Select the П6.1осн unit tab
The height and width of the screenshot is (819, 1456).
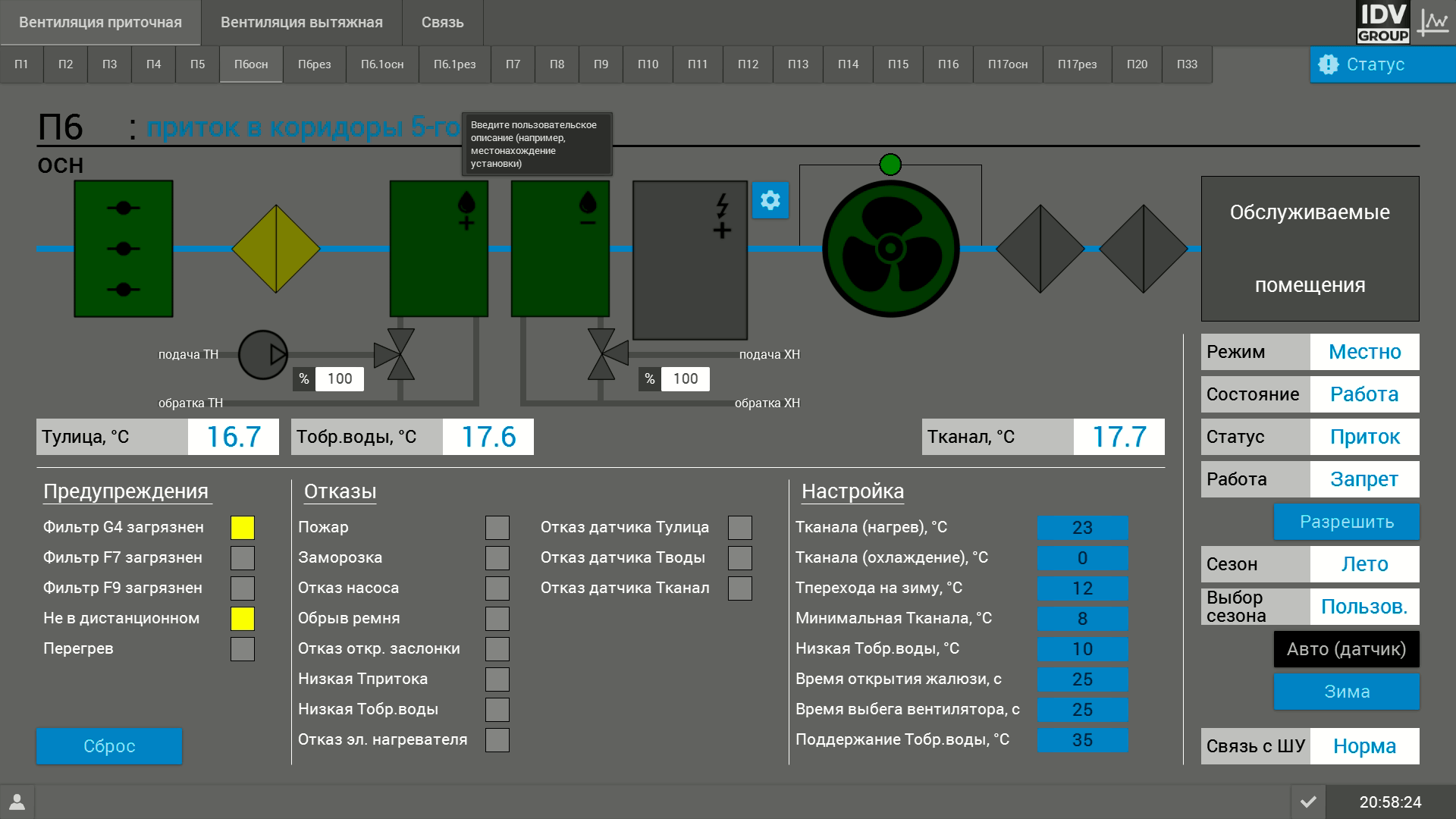coord(382,64)
